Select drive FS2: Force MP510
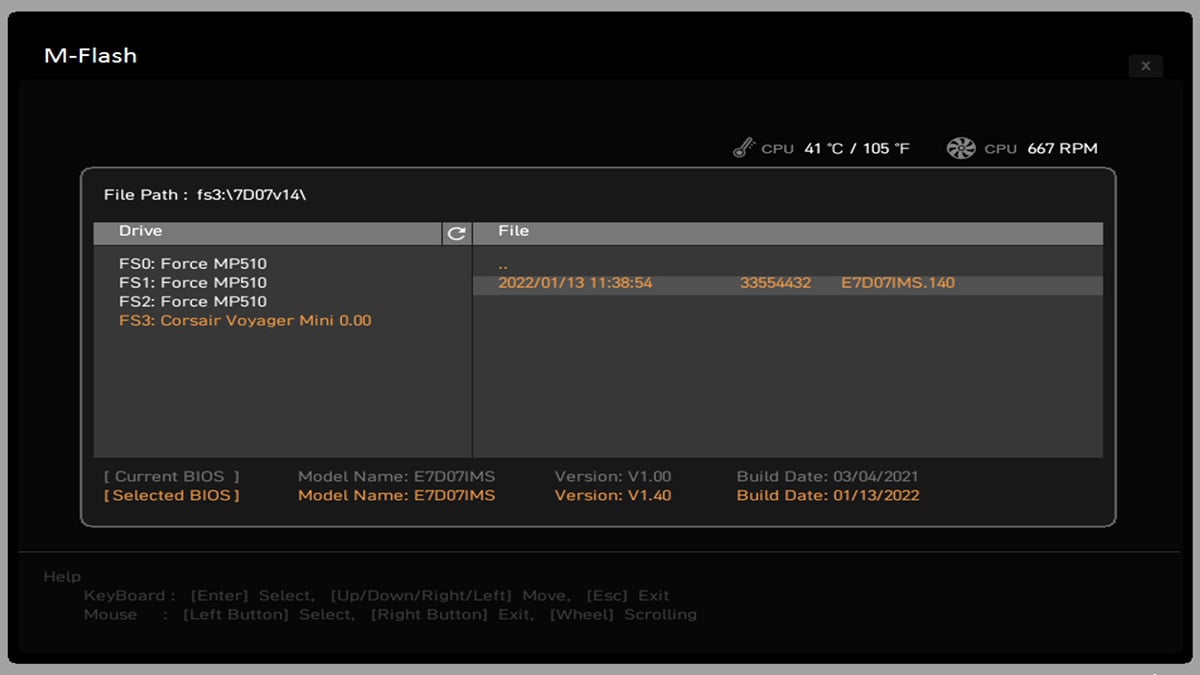This screenshot has height=675, width=1200. 193,302
